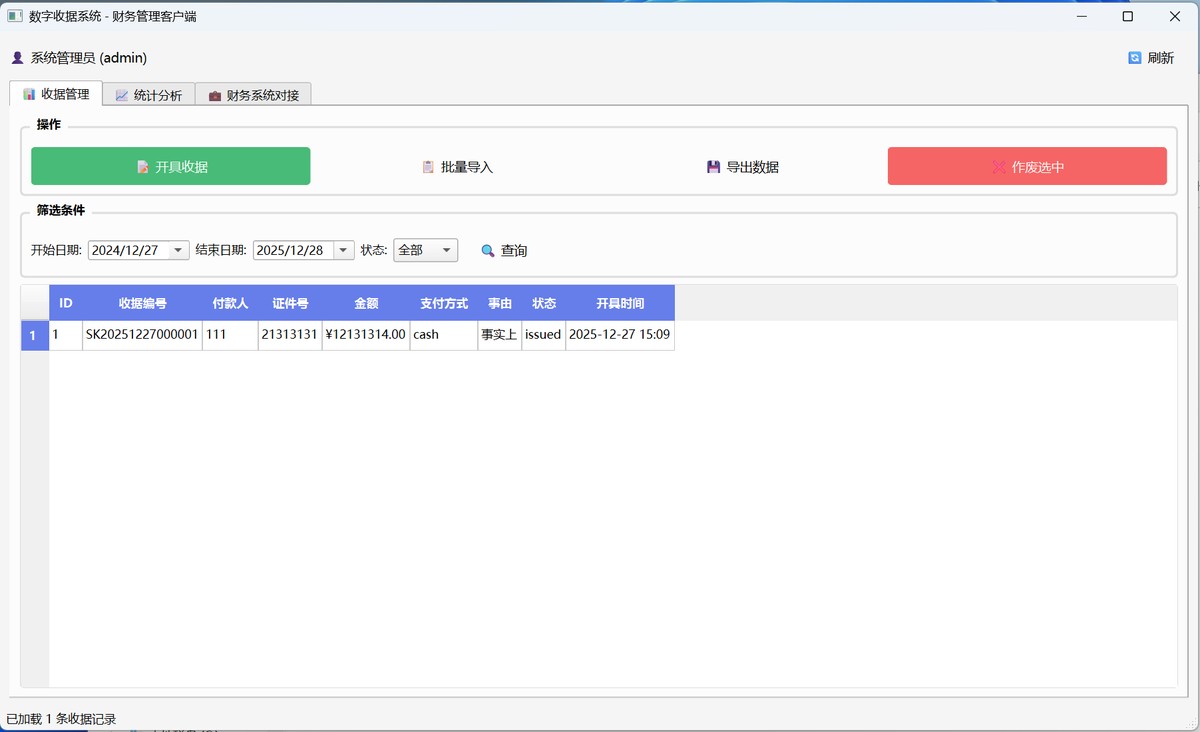Click the document icon beside 批量导入
Image resolution: width=1200 pixels, height=732 pixels.
[427, 166]
